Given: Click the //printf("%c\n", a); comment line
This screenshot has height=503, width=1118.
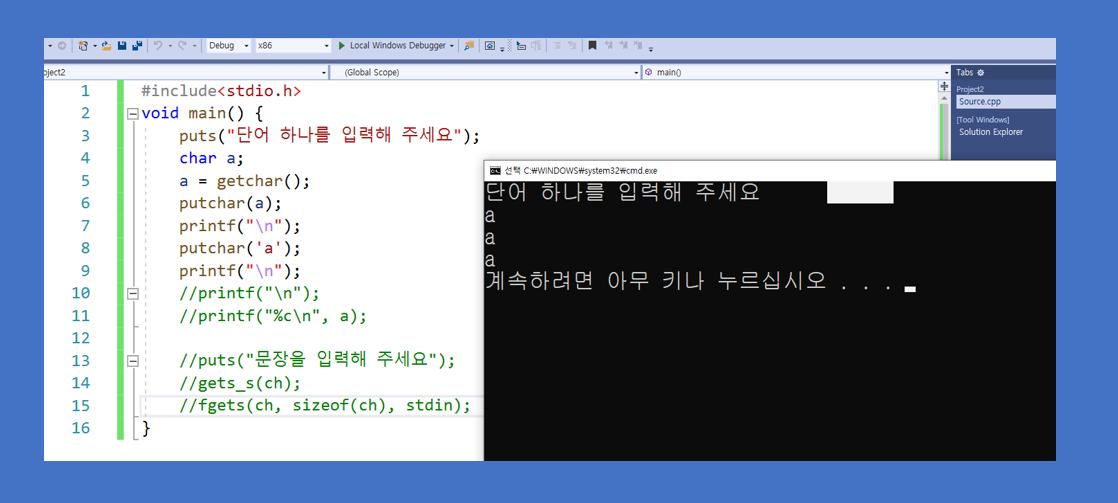Looking at the screenshot, I should tap(273, 316).
